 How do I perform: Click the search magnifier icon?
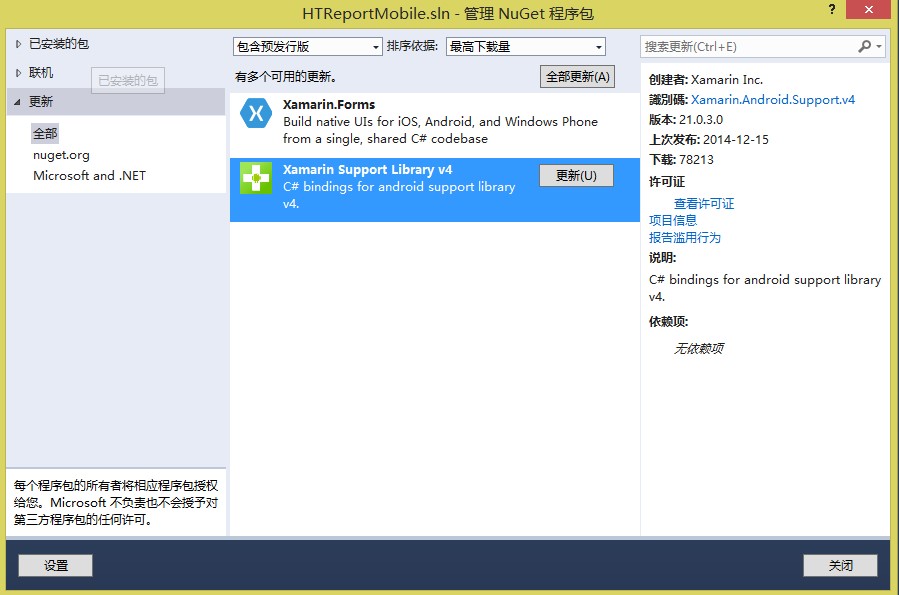point(865,47)
